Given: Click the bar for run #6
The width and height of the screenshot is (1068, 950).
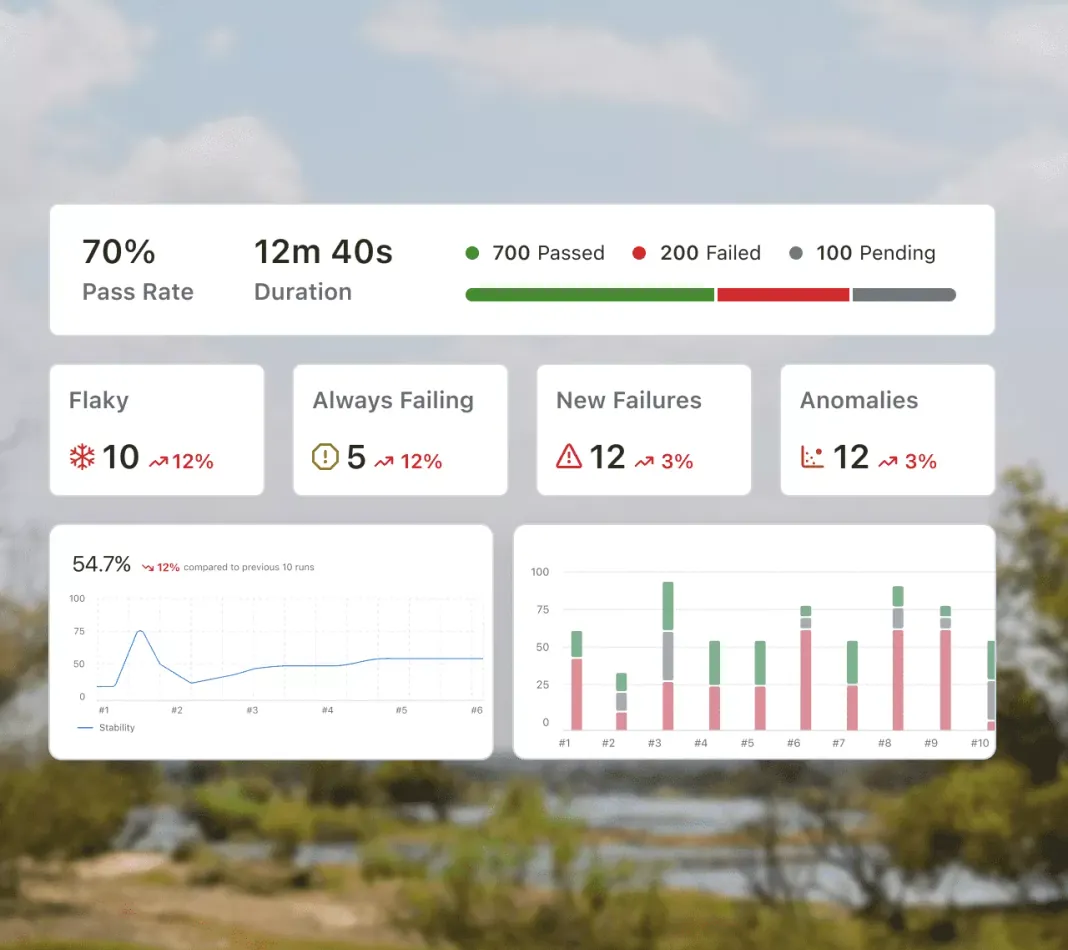Looking at the screenshot, I should click(806, 668).
